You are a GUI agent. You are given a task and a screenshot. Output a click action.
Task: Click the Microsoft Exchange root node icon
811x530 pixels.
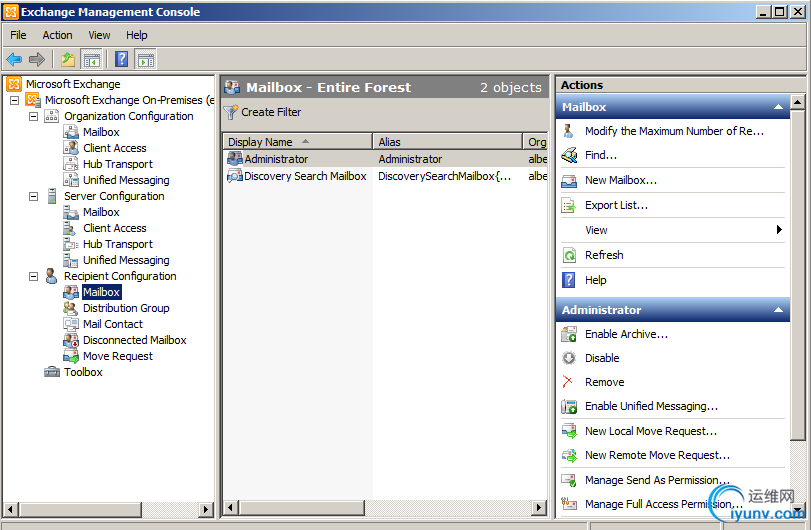(x=14, y=84)
